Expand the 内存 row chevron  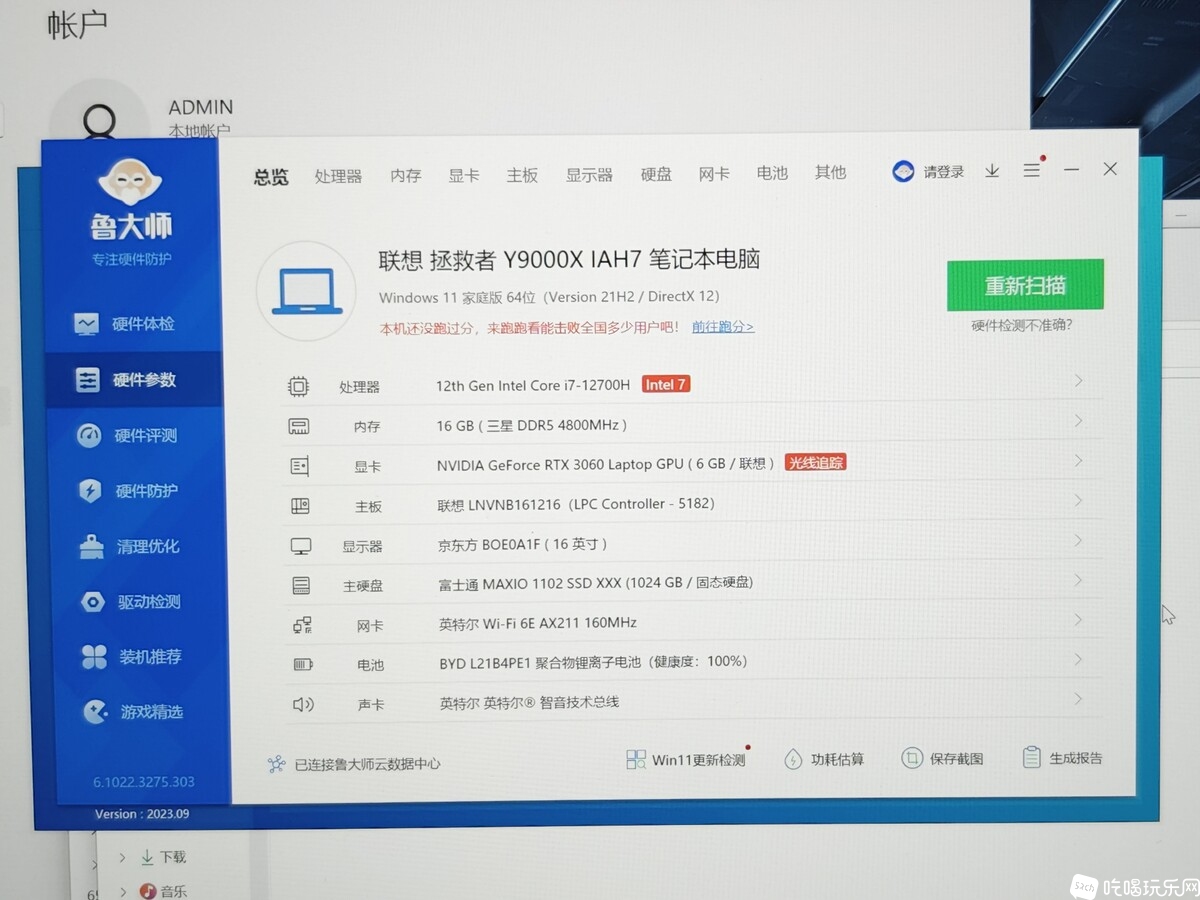[1078, 421]
